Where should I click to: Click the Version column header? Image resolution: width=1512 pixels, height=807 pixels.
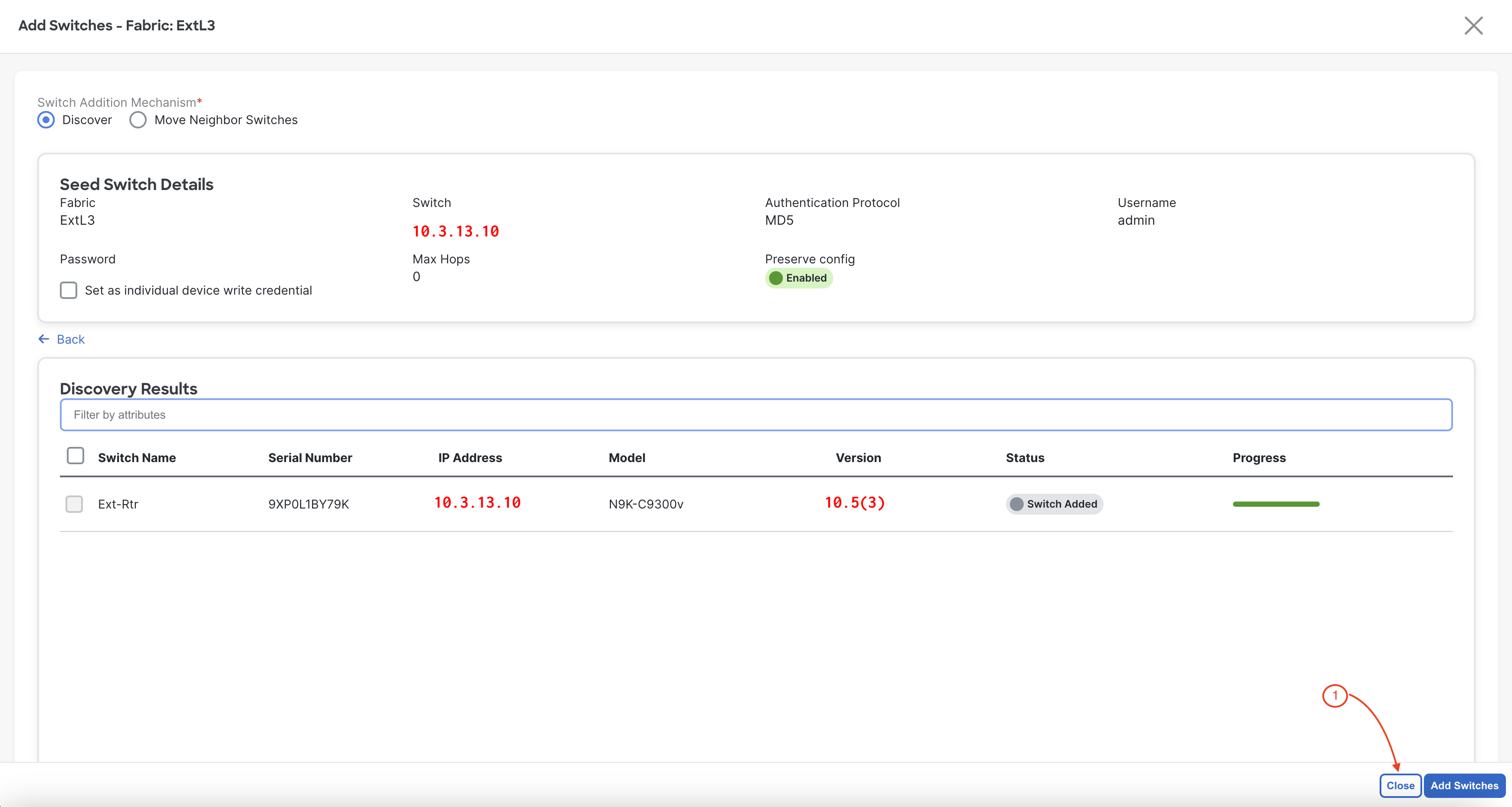858,458
